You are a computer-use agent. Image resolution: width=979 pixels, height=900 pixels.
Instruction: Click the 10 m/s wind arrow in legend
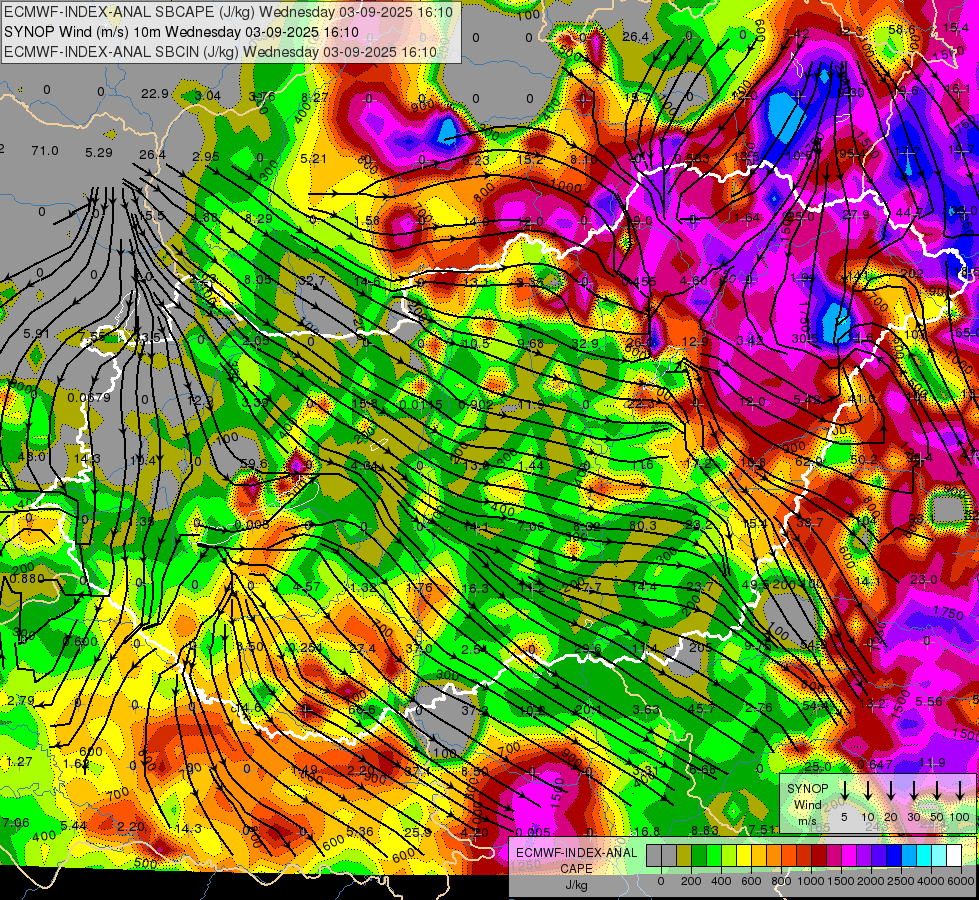tap(868, 791)
